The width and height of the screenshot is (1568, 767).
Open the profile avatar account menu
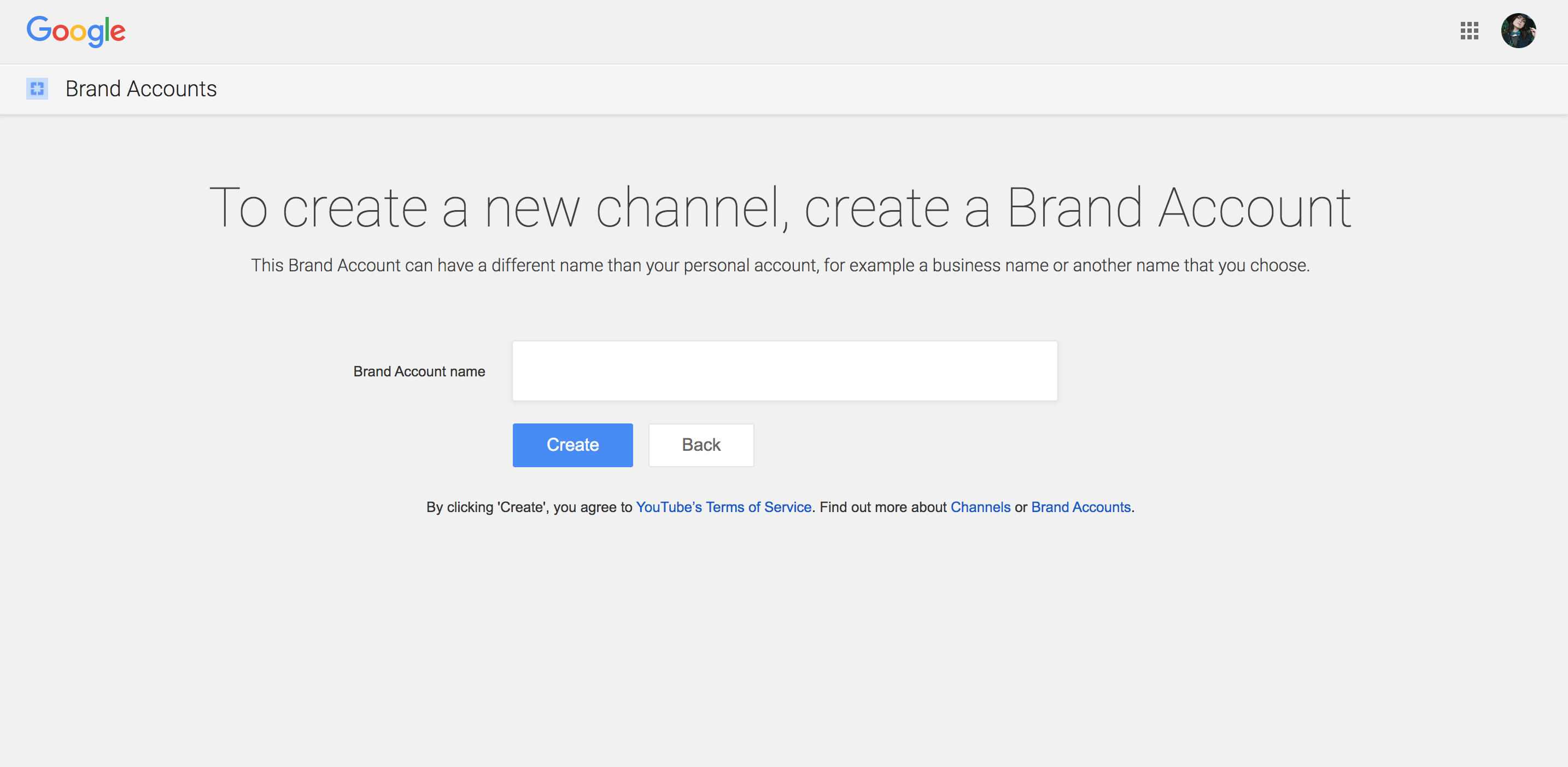1518,31
